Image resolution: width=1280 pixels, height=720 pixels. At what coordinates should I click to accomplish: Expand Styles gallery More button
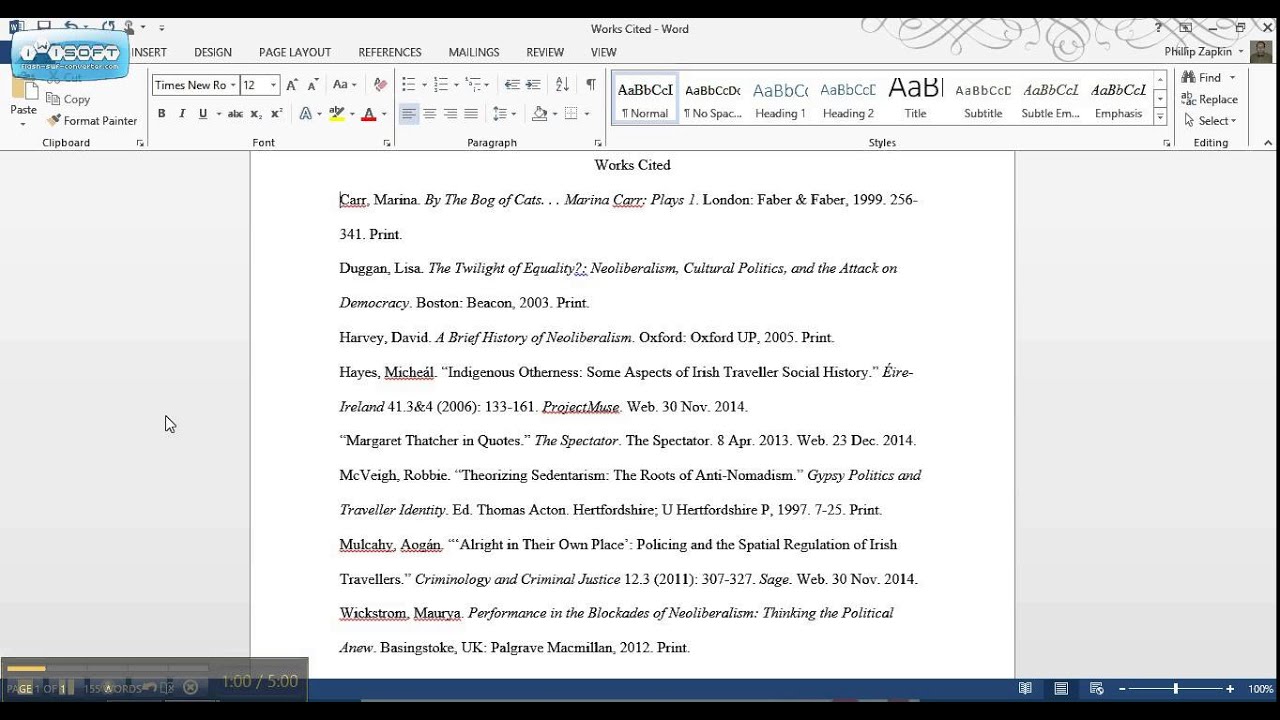click(x=1160, y=117)
